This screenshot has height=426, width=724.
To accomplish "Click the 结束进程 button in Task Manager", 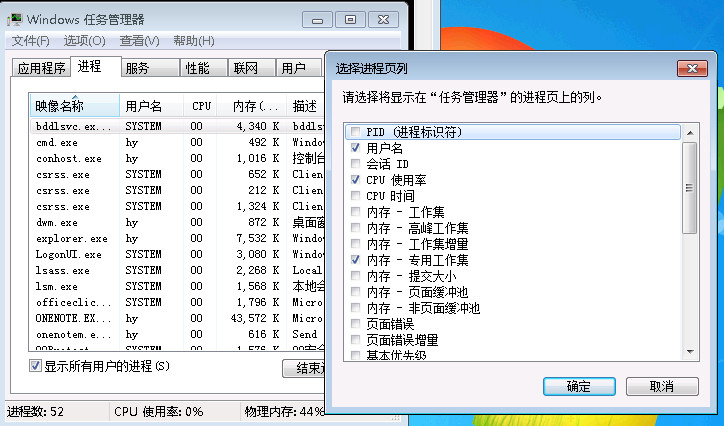I will point(303,368).
